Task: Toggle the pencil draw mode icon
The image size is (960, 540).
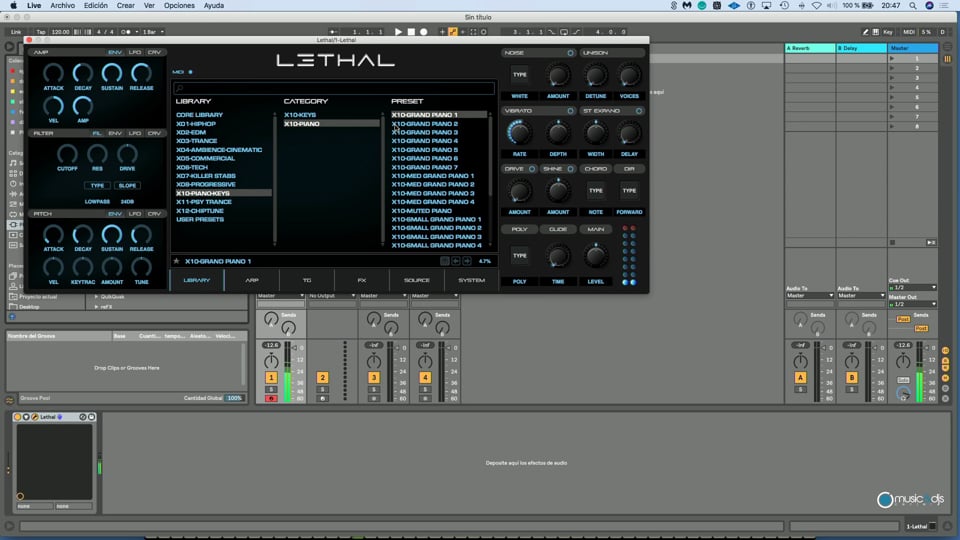Action: pyautogui.click(x=865, y=32)
